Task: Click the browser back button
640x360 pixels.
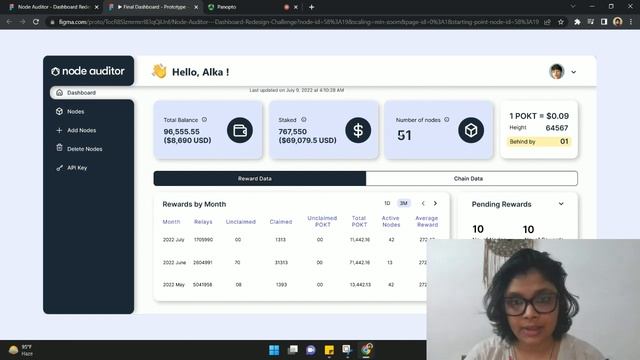Action: (x=9, y=22)
